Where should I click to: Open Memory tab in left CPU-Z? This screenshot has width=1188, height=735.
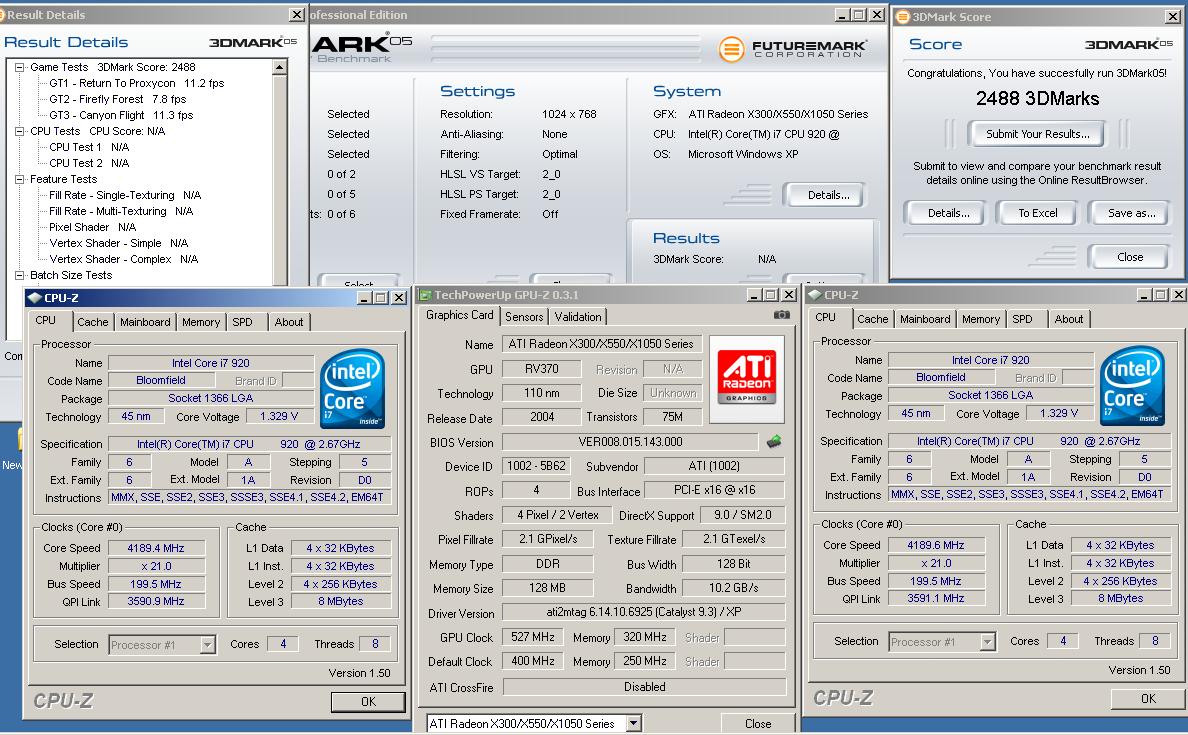pos(201,322)
